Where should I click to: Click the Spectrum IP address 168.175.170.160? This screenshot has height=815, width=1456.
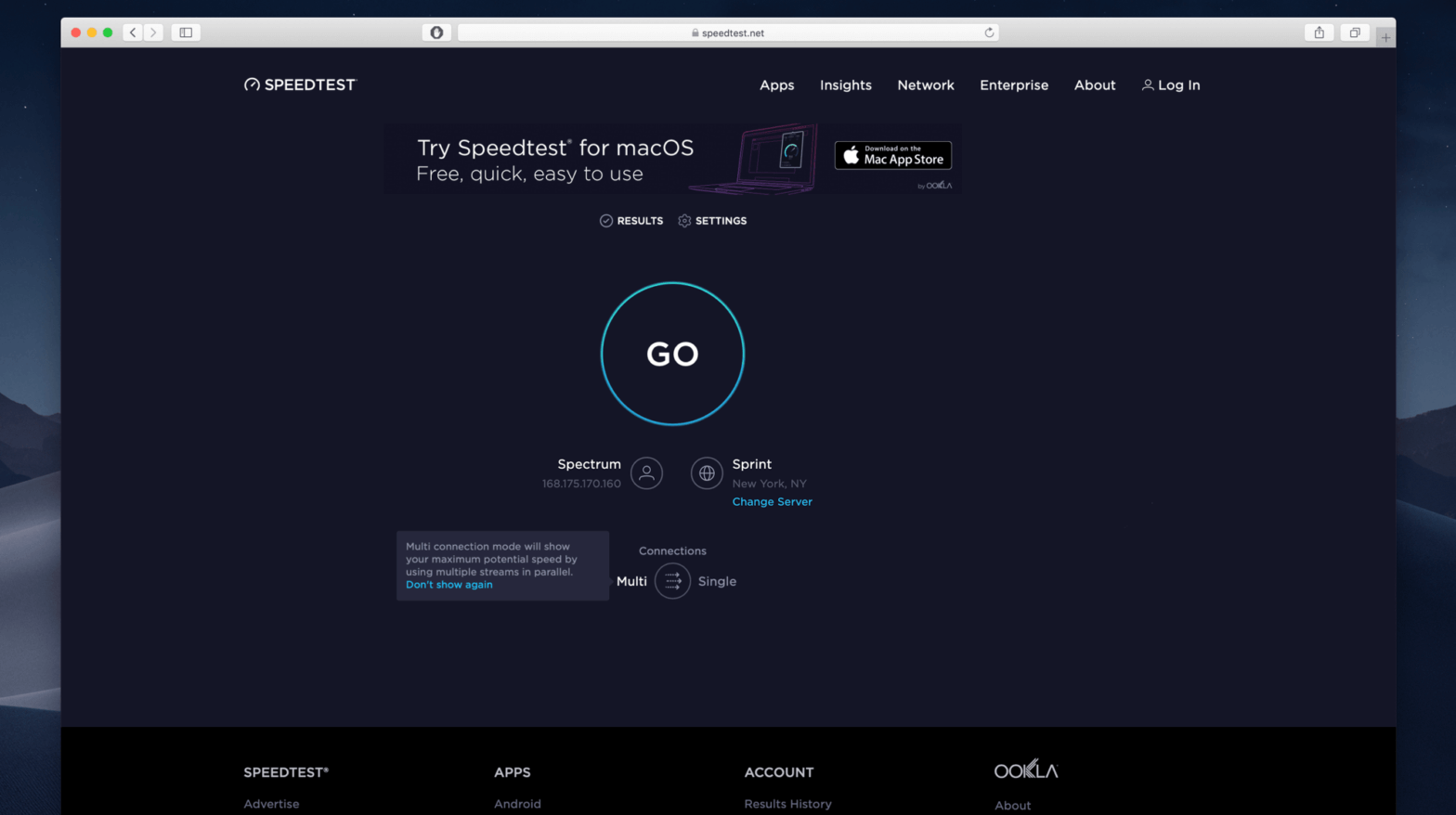[581, 484]
